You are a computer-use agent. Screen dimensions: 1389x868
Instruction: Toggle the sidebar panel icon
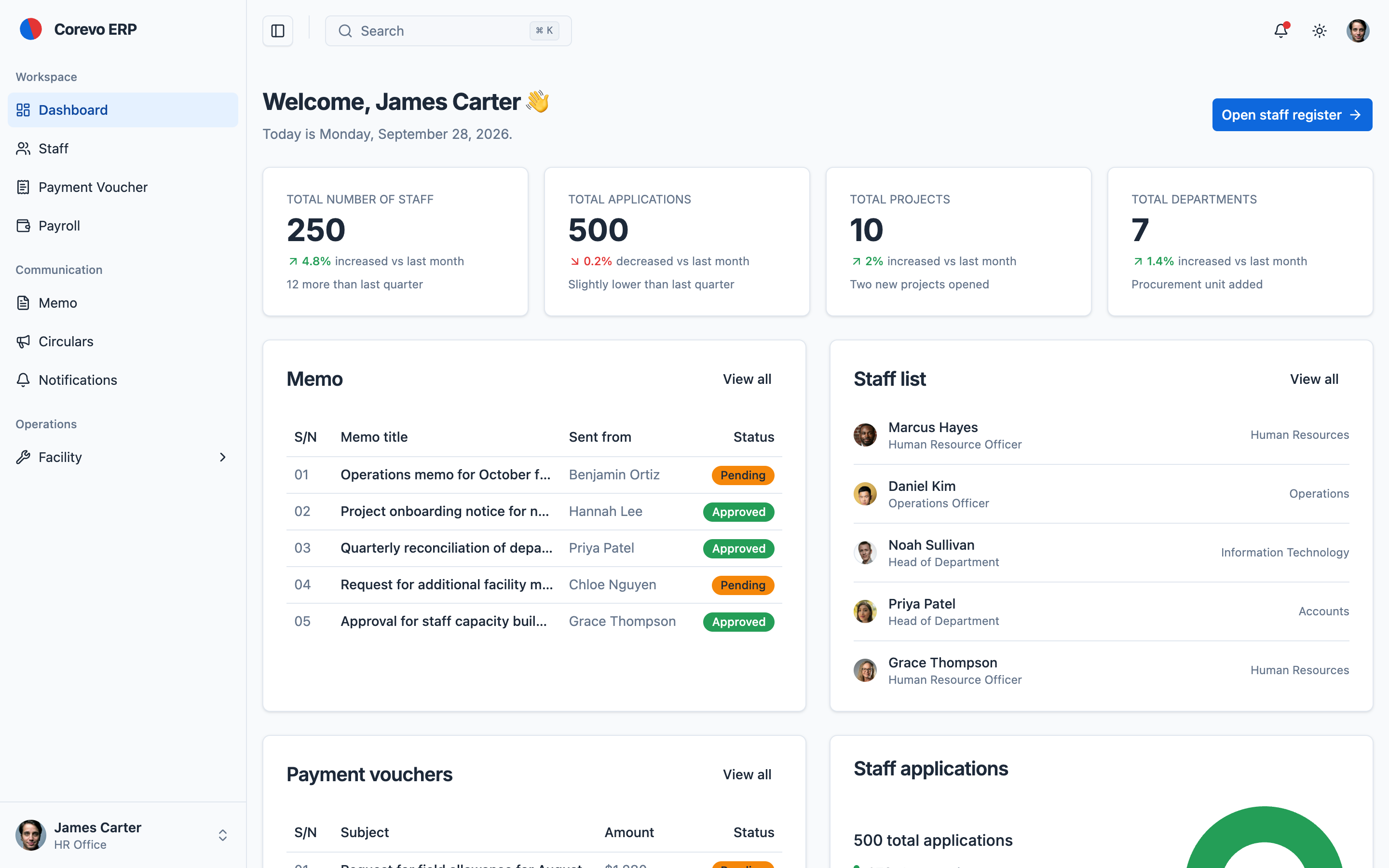[278, 31]
